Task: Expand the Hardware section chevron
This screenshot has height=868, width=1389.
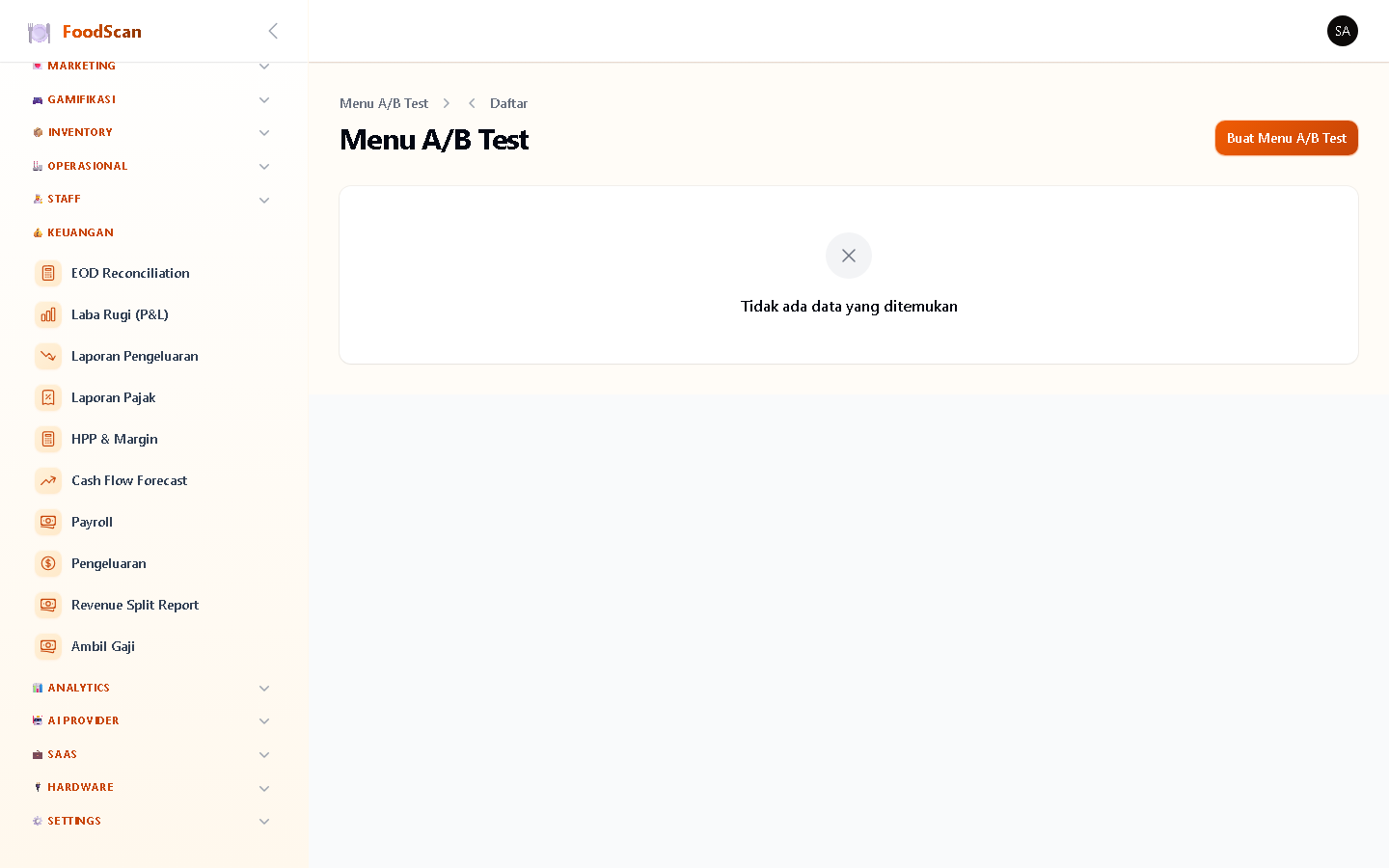Action: click(264, 789)
